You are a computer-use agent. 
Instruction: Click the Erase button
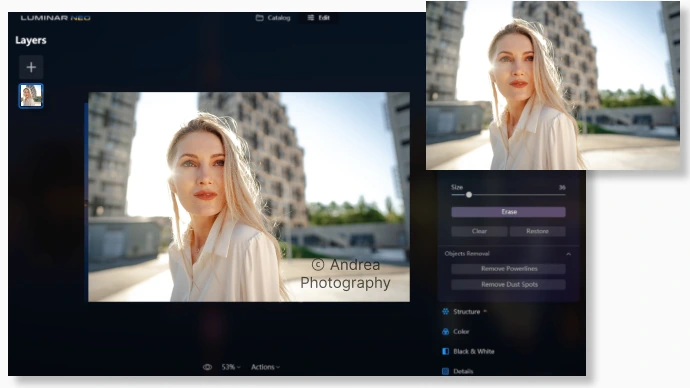point(508,212)
